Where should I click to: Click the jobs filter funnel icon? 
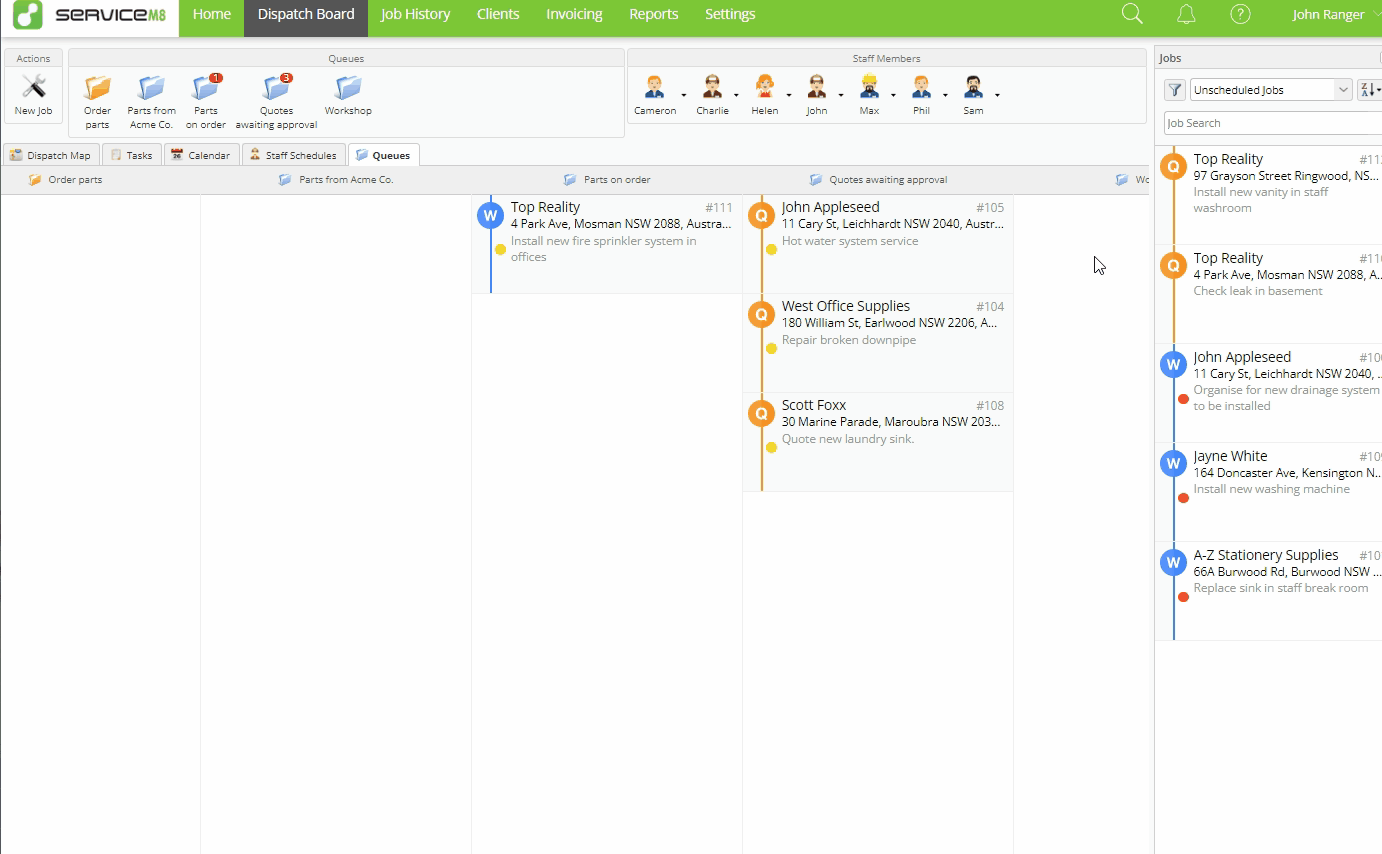tap(1175, 90)
